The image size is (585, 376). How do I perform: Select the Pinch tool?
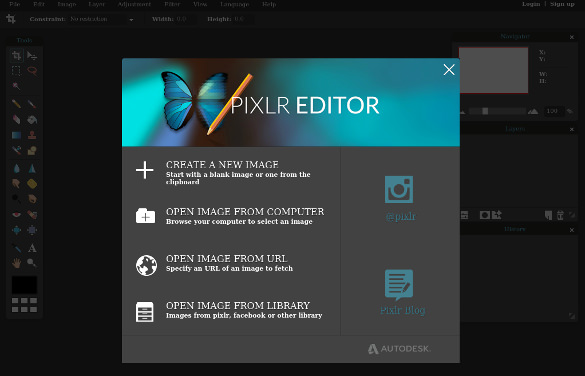click(32, 230)
